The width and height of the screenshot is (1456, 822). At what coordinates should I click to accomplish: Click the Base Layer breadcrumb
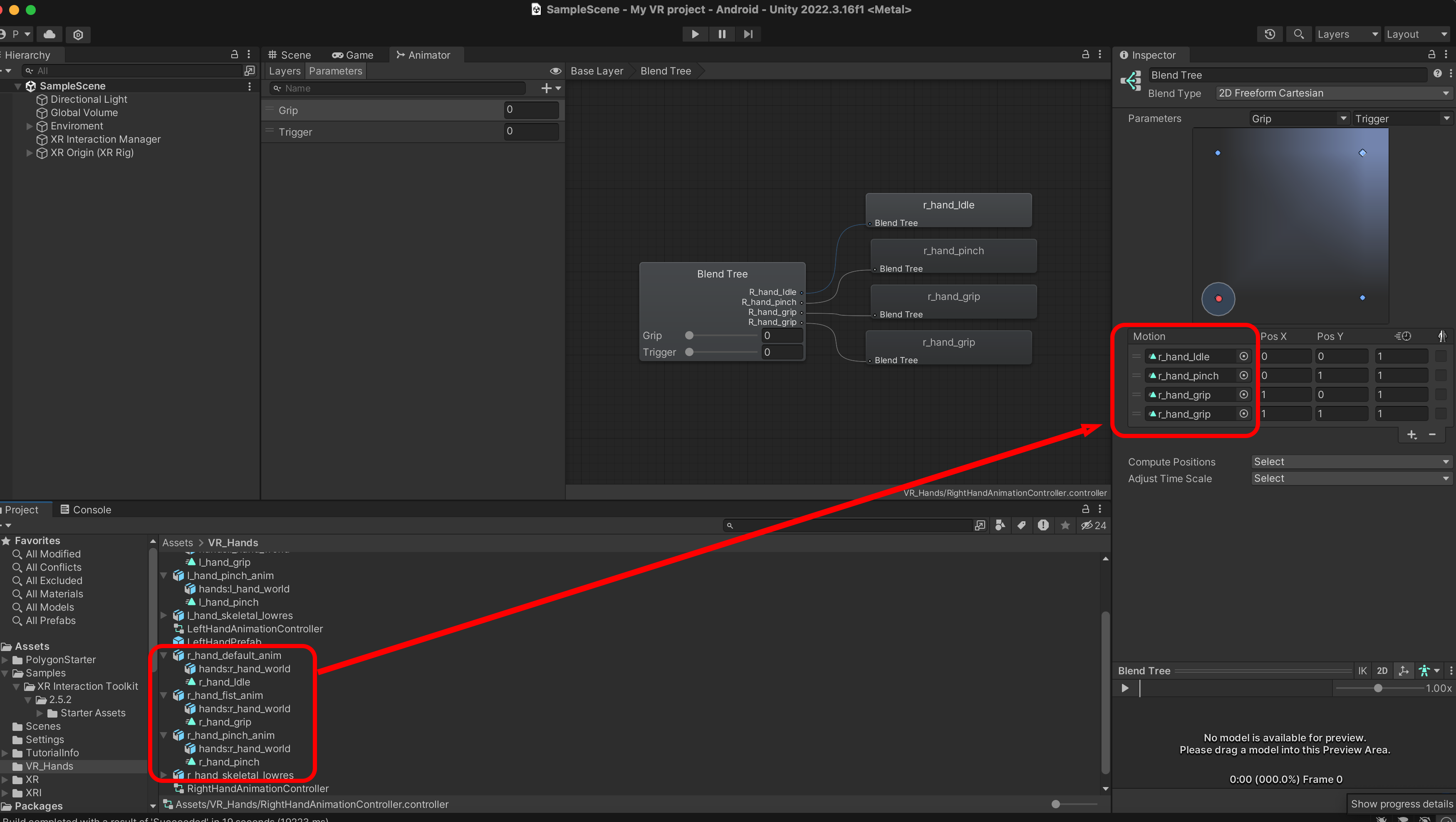(x=596, y=71)
